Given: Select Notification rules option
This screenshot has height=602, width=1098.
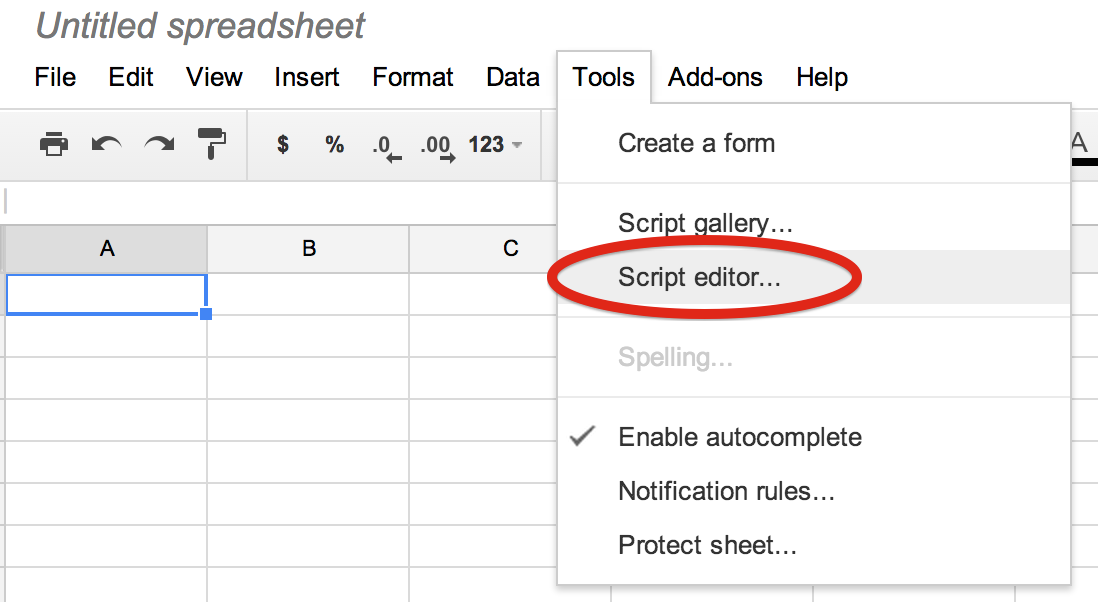Looking at the screenshot, I should coord(726,491).
